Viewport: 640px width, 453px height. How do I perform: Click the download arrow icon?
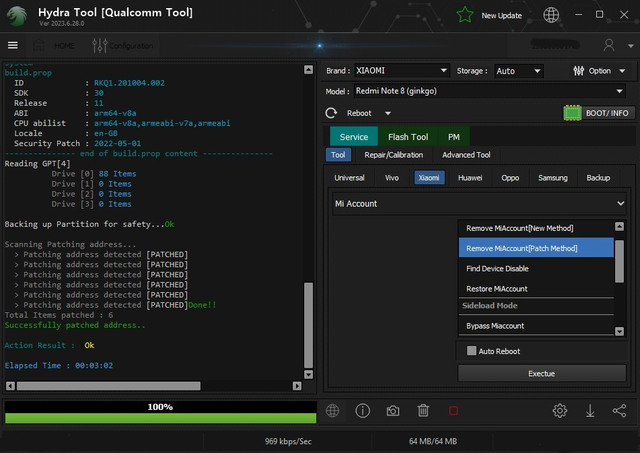click(590, 411)
